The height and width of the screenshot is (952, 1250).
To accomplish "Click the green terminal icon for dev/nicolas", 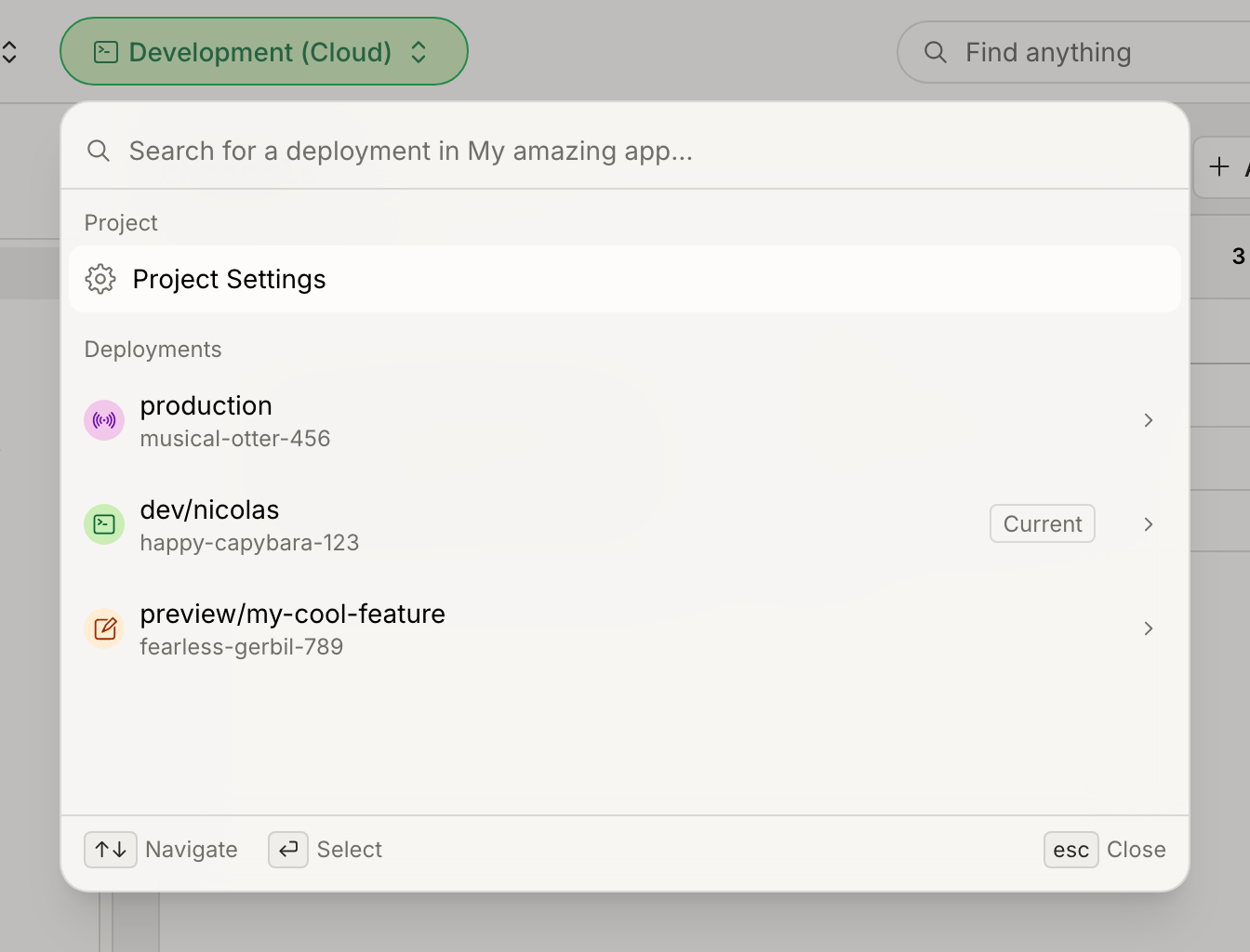I will (104, 524).
